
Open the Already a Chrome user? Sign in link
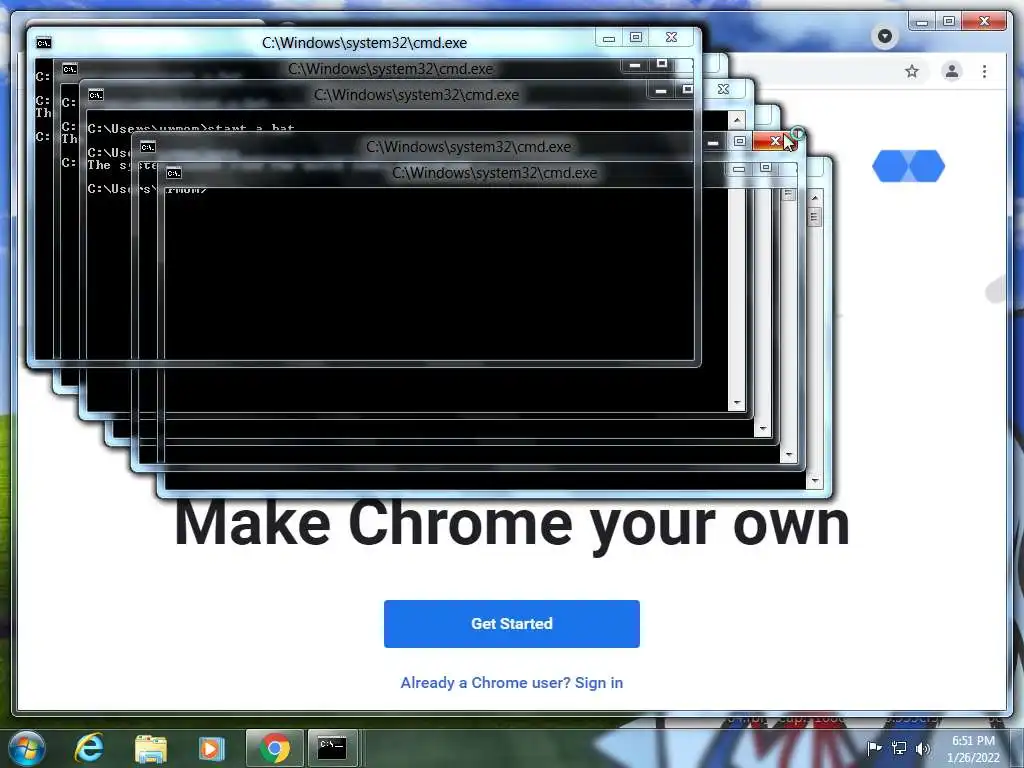511,682
